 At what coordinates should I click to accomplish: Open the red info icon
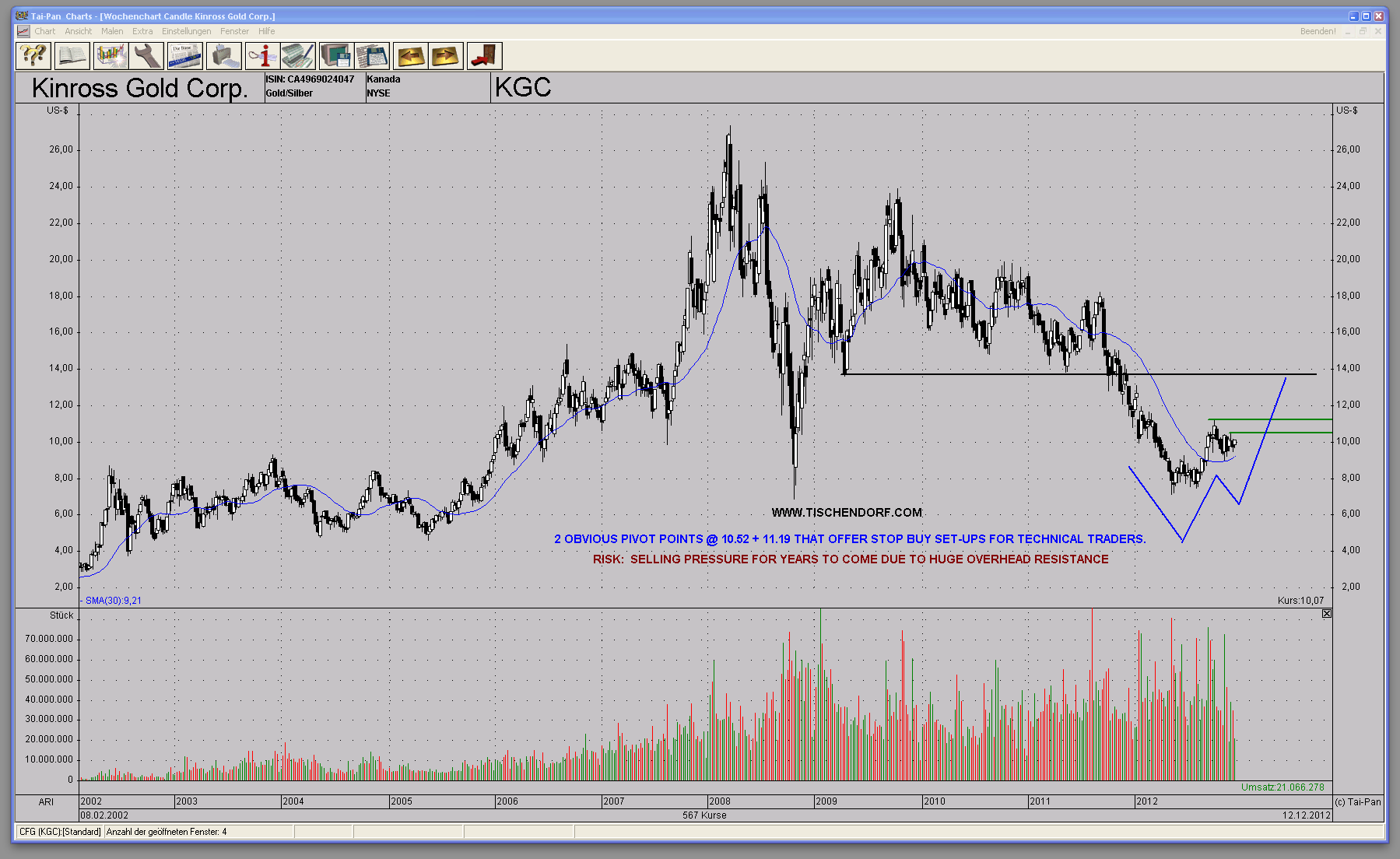pos(262,56)
